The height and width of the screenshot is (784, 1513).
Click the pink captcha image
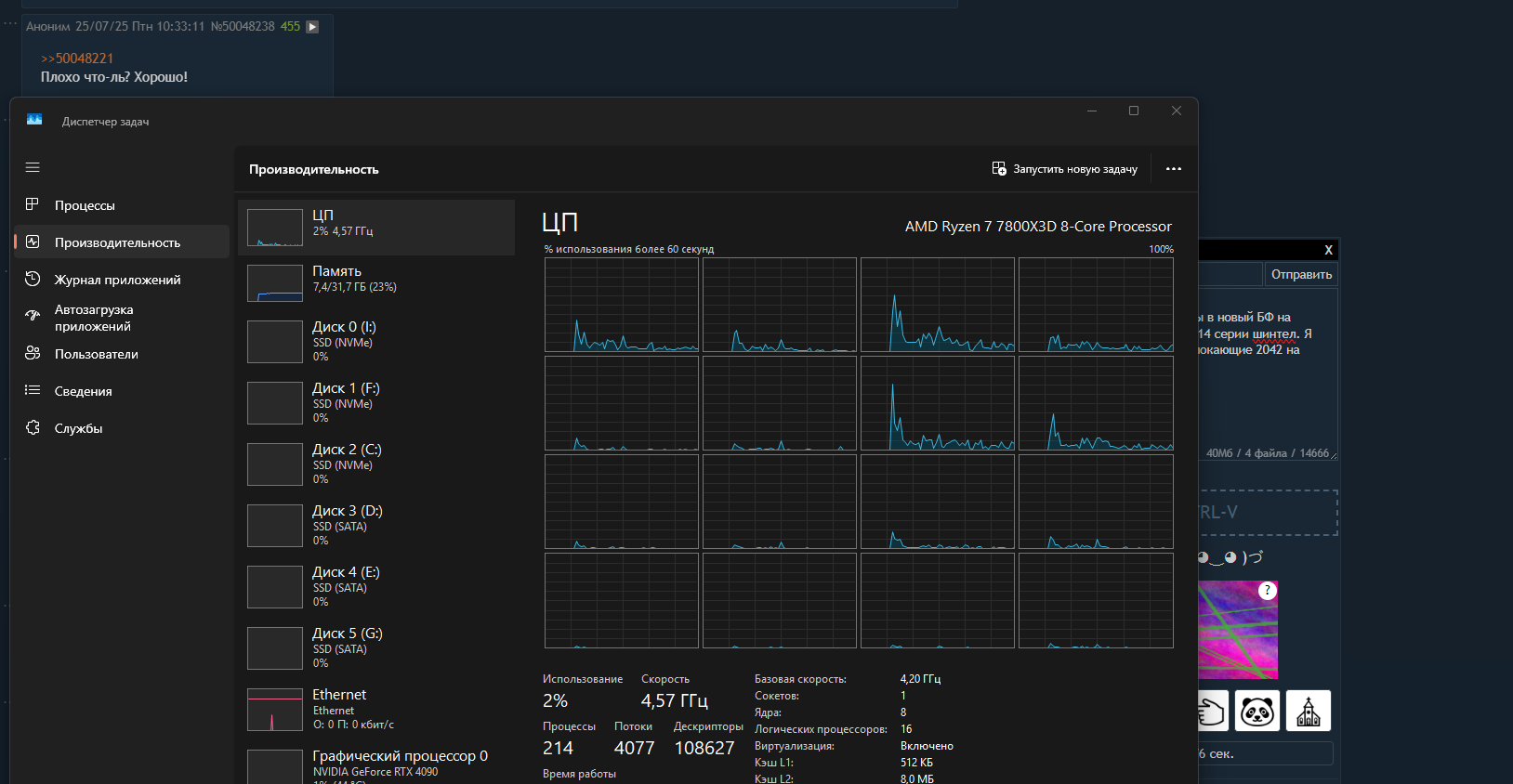point(1238,630)
